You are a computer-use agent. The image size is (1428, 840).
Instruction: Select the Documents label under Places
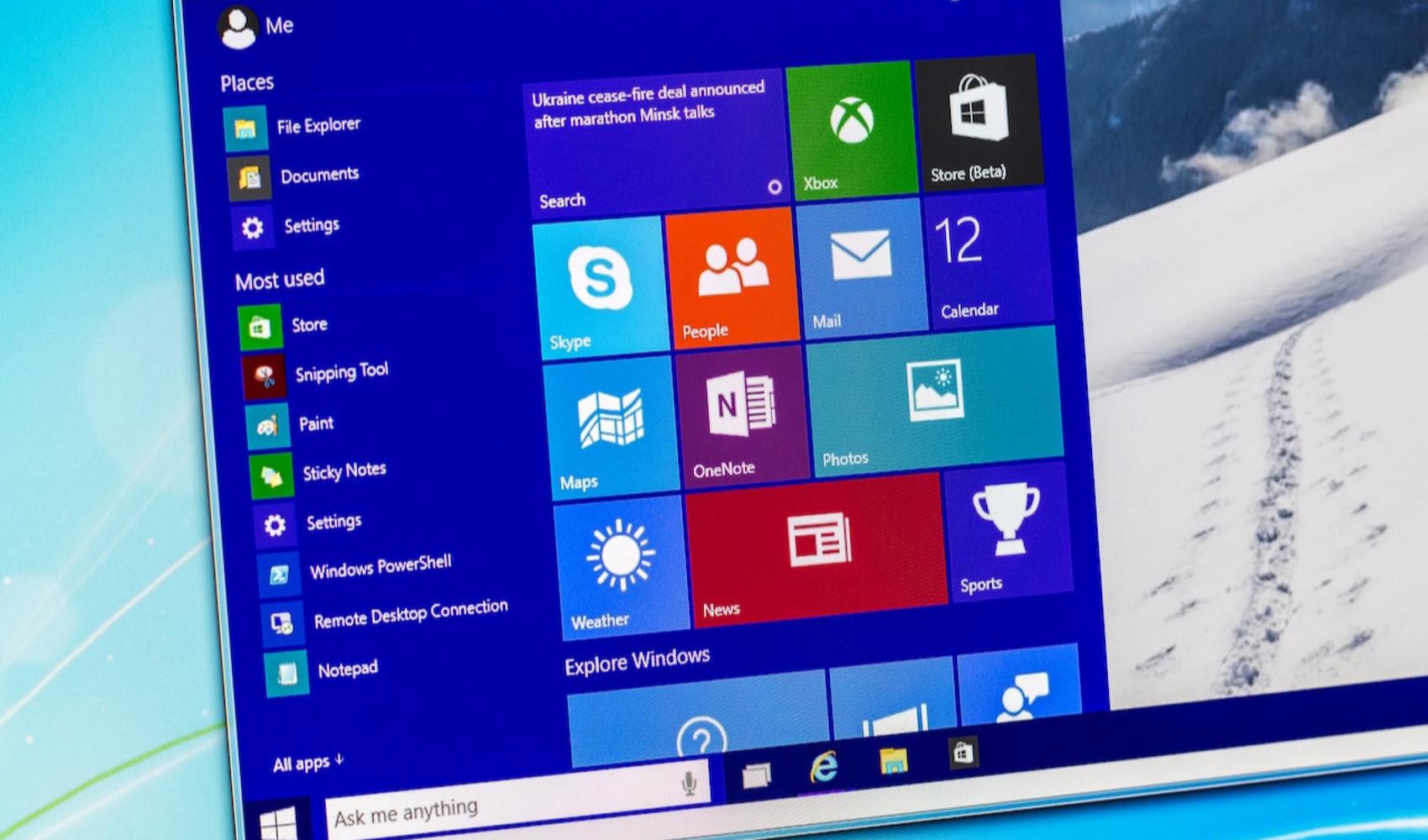coord(320,175)
